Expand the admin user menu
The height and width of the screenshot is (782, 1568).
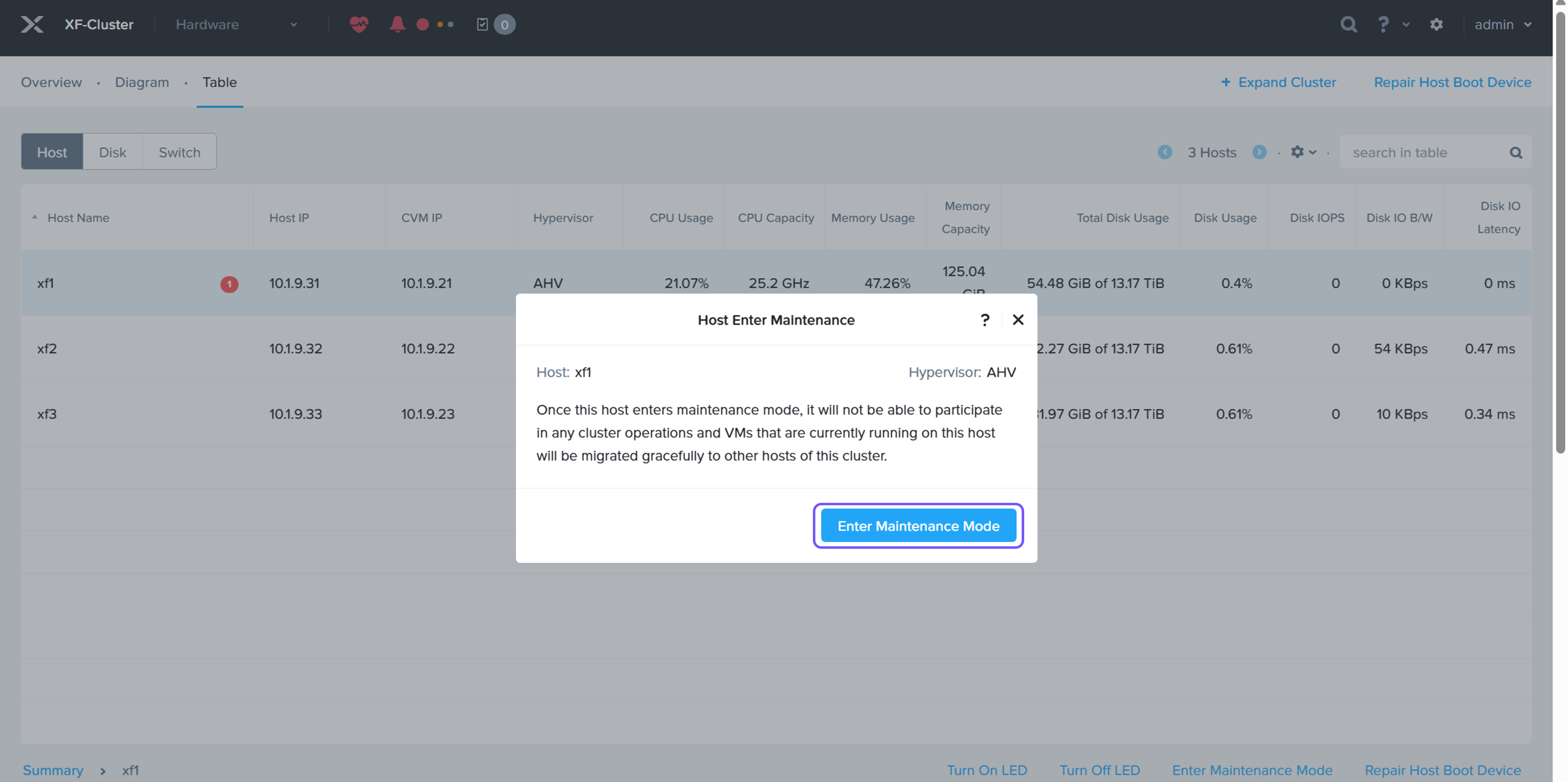pyautogui.click(x=1502, y=24)
